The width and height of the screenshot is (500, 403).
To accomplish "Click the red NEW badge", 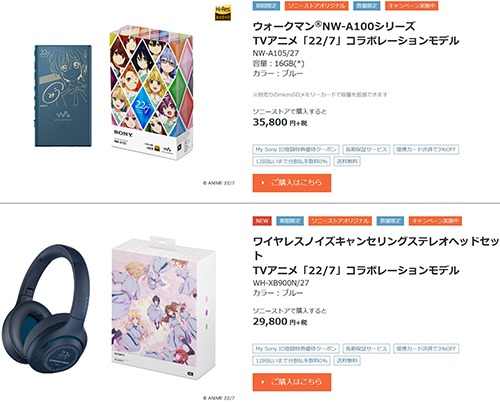I will [262, 221].
